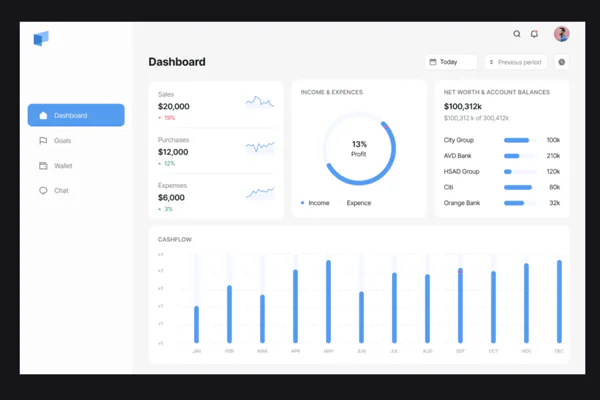
Task: Open the user profile avatar
Action: coord(561,34)
